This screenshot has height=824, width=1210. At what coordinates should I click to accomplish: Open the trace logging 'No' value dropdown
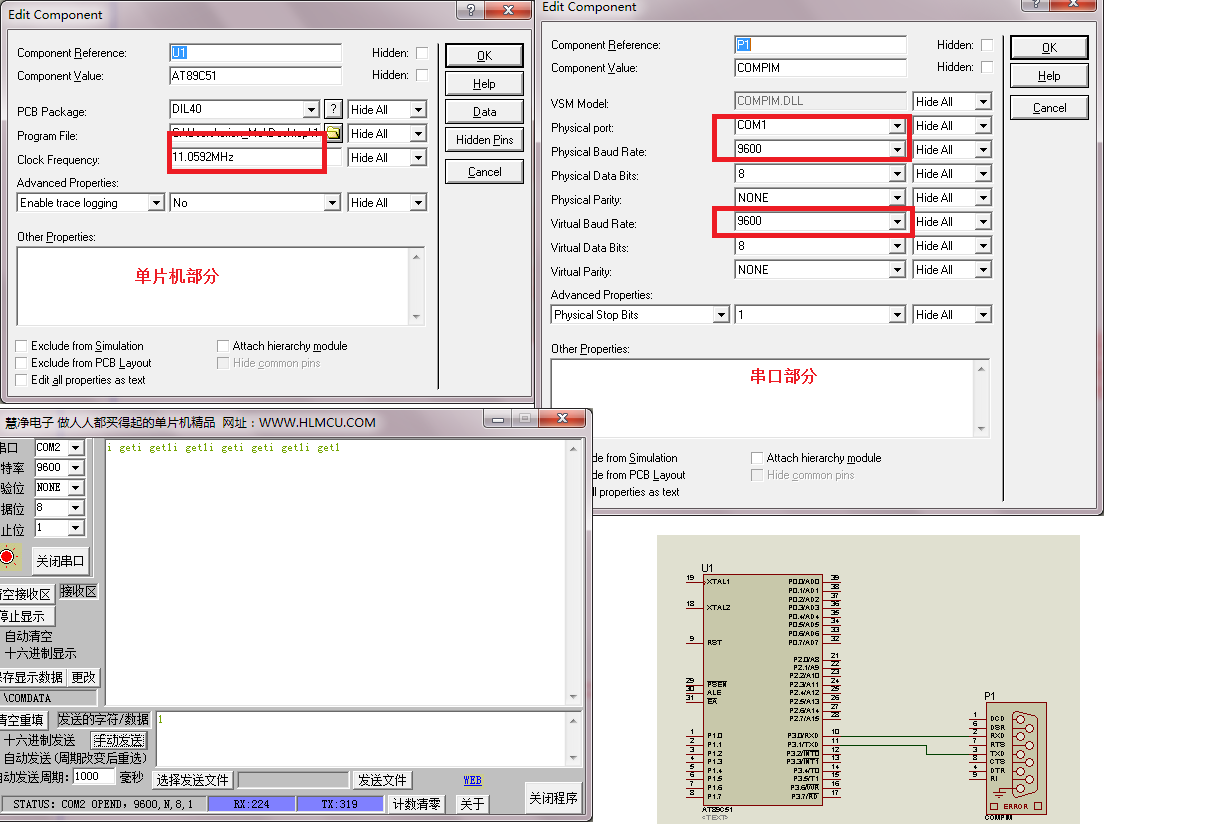(x=332, y=203)
